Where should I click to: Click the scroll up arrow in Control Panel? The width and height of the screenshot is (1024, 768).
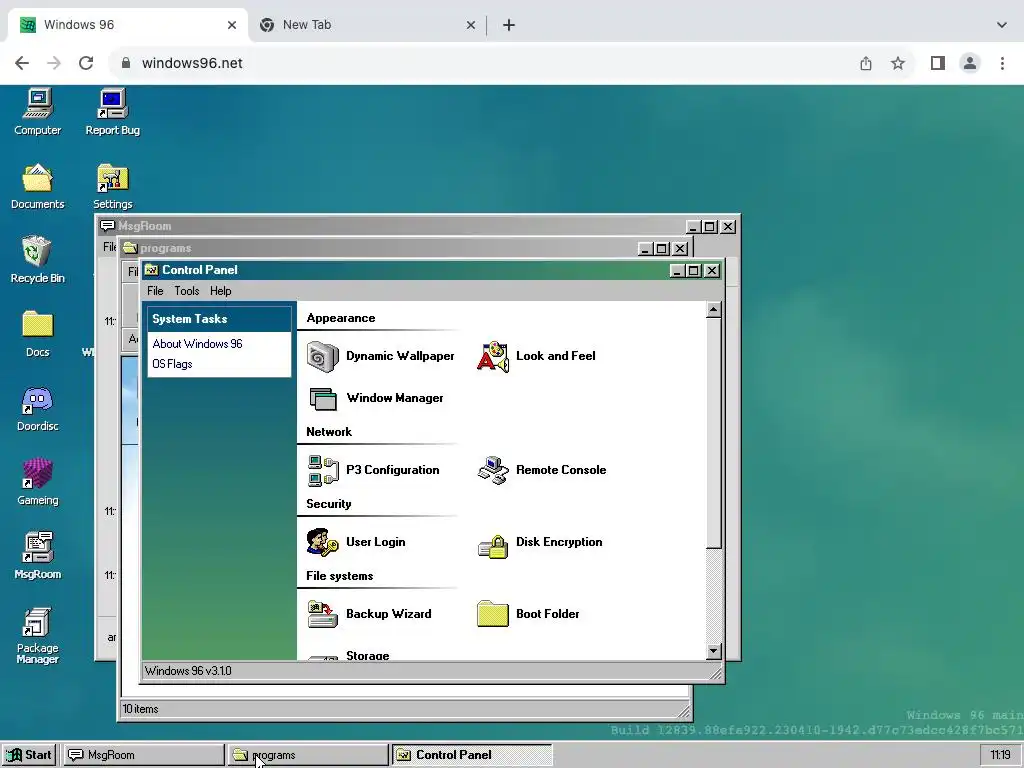(714, 310)
